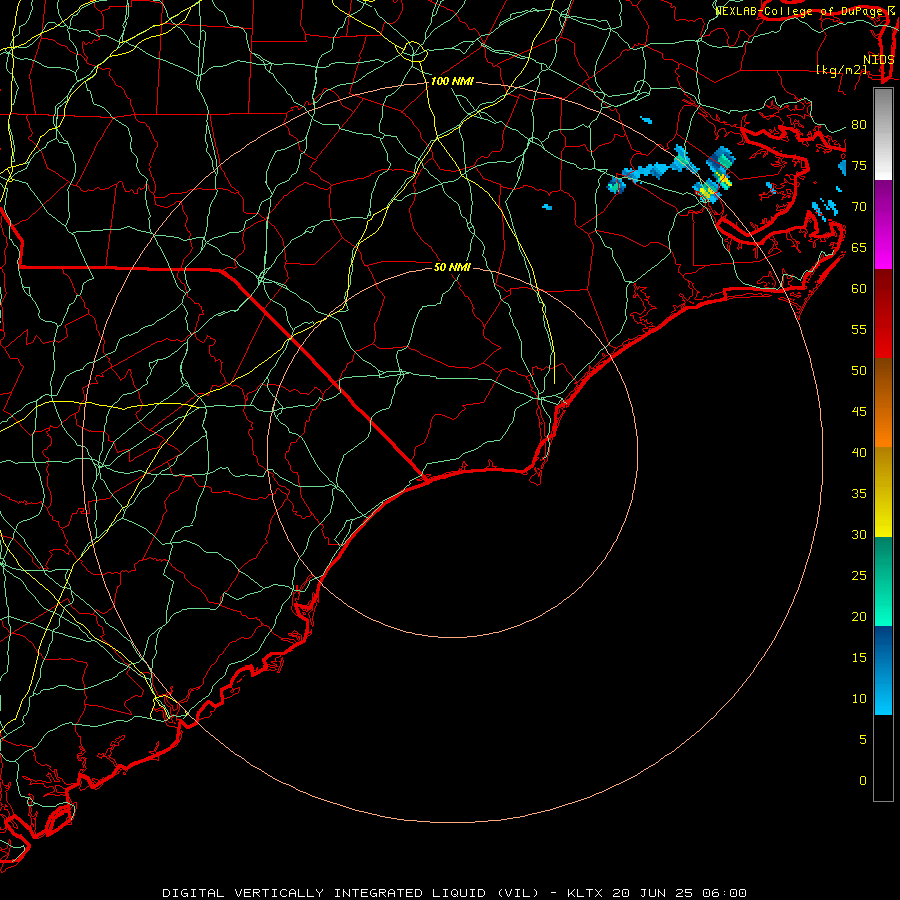Pick the magenta-purple segment of the legend
Image resolution: width=900 pixels, height=900 pixels.
point(883,224)
